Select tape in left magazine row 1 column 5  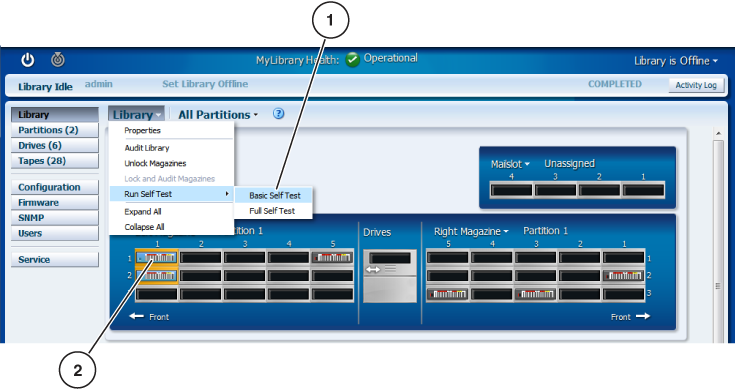332,257
